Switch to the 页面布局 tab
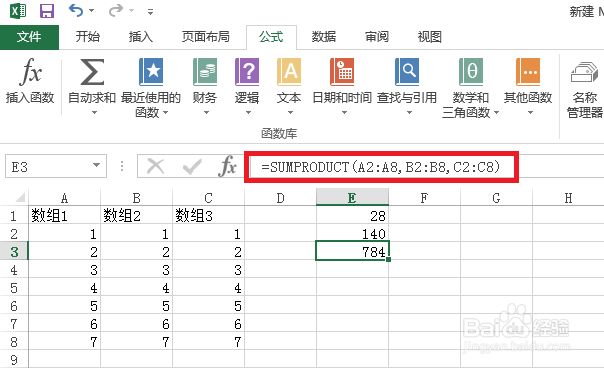604x368 pixels. point(206,37)
